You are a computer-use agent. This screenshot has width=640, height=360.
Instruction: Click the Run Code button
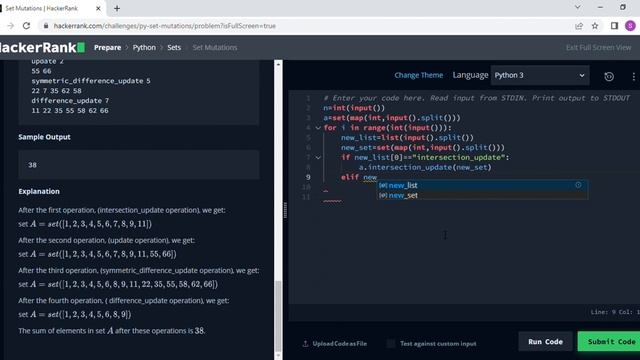tap(545, 342)
